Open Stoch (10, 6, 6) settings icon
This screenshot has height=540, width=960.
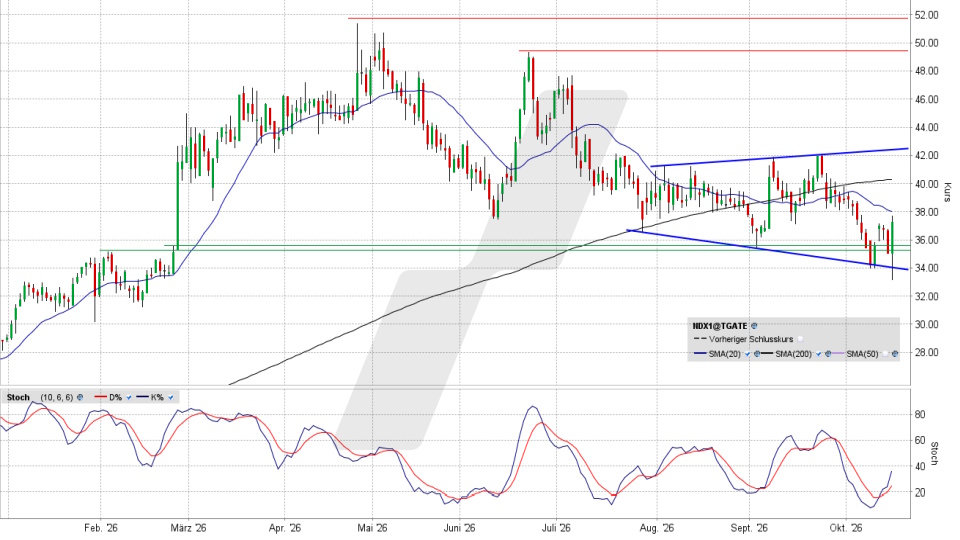(80, 397)
